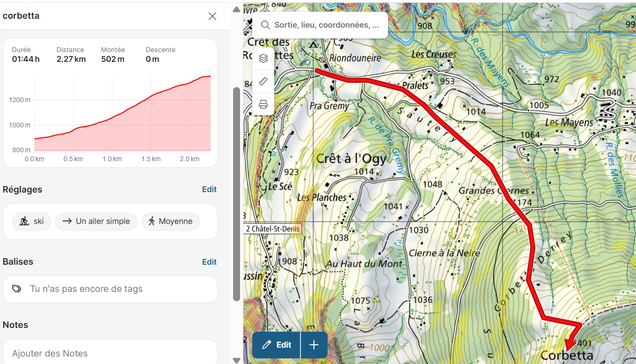
Task: Click the skier icon in ski chip
Action: (24, 221)
